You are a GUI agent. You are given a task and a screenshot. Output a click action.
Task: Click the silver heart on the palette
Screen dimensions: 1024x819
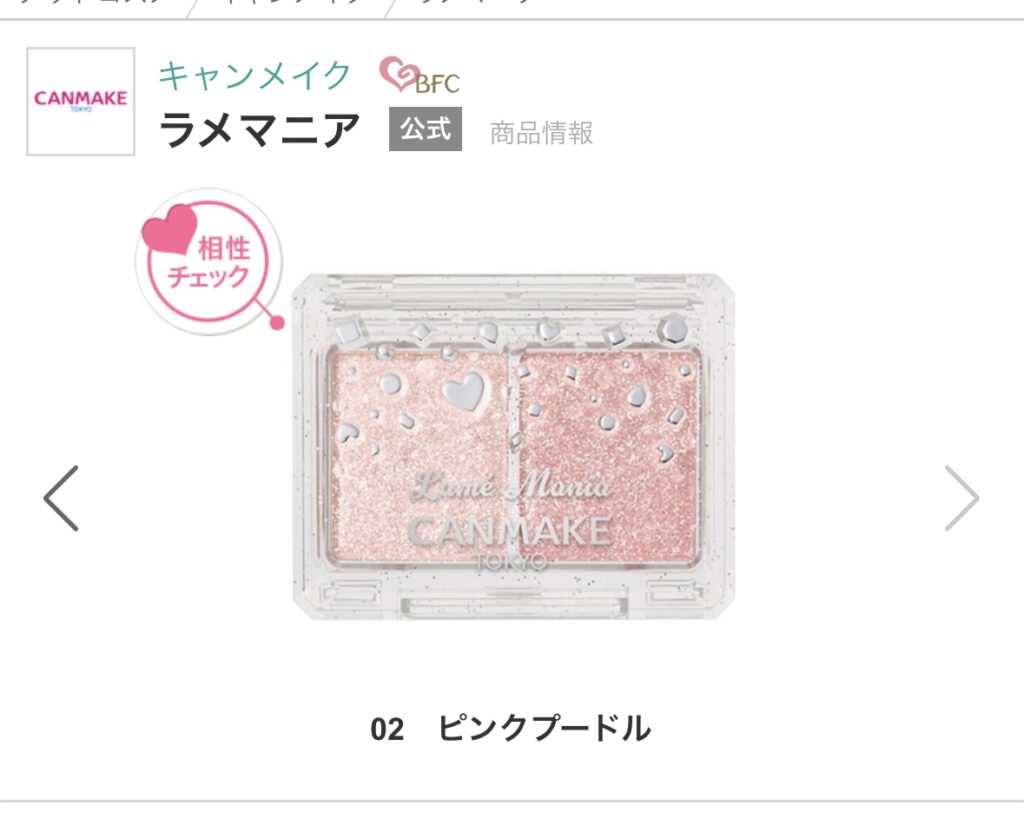click(x=463, y=391)
